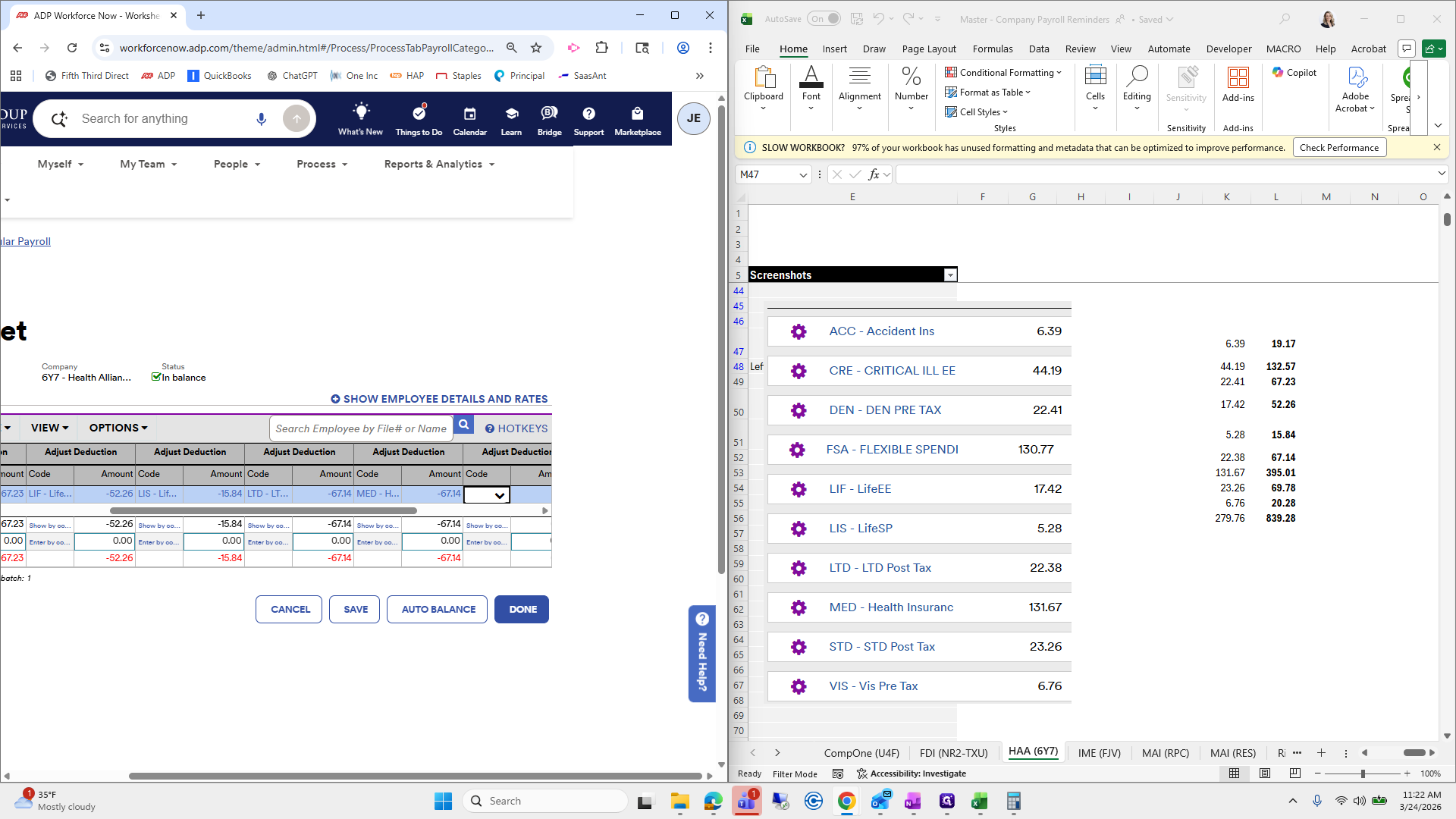Open the OPTIONS dropdown
The width and height of the screenshot is (1456, 819).
point(116,428)
